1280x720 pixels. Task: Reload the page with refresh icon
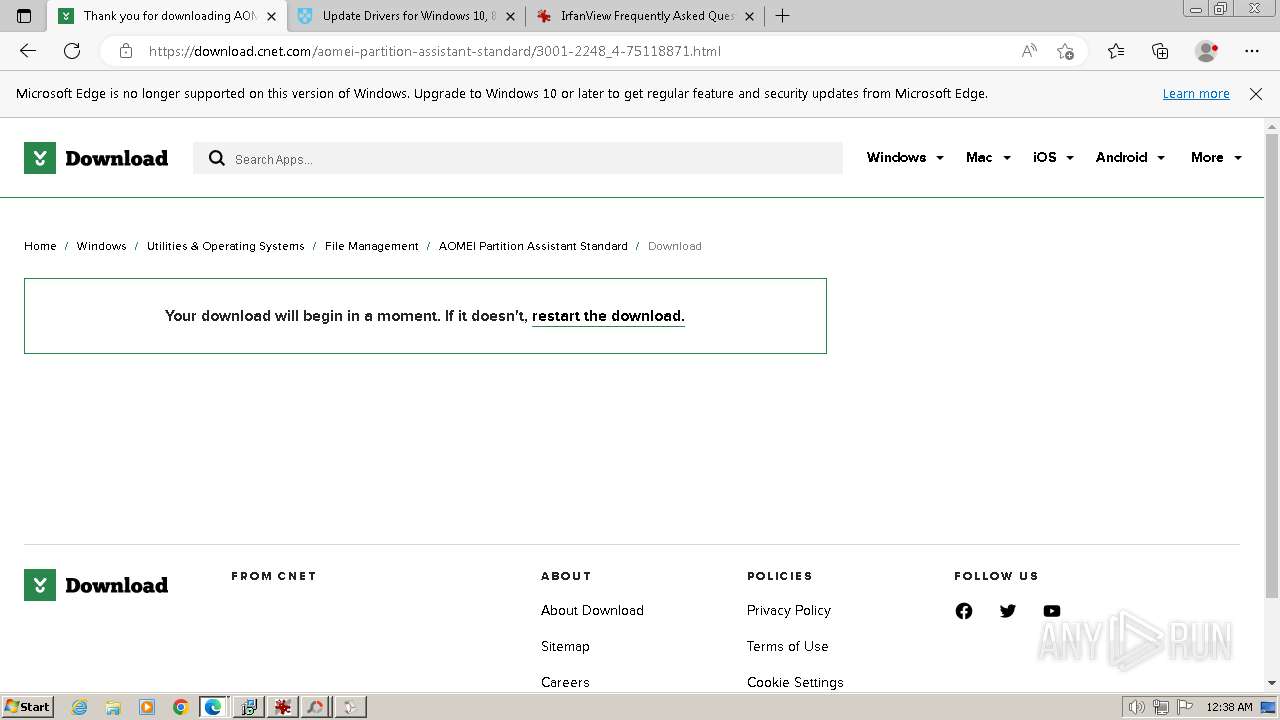point(72,51)
